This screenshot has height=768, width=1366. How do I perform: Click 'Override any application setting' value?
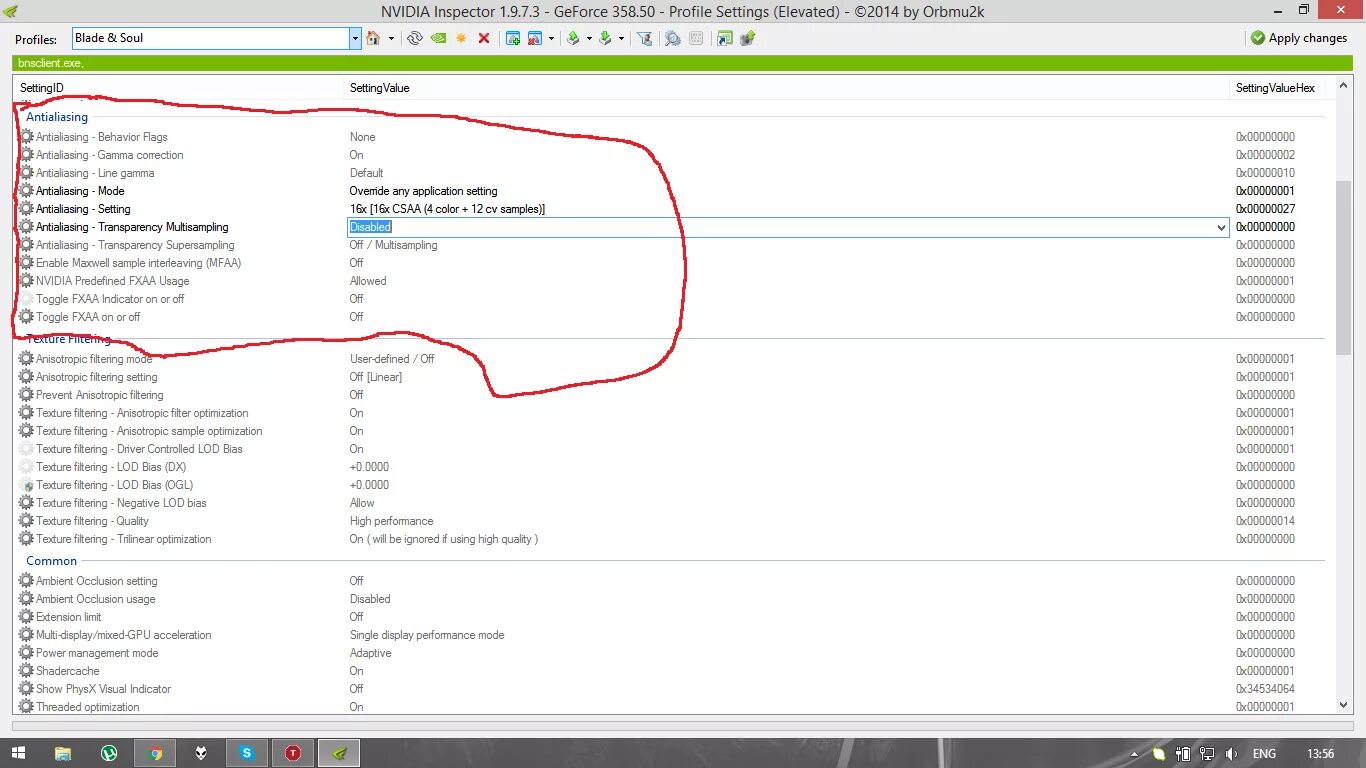423,191
